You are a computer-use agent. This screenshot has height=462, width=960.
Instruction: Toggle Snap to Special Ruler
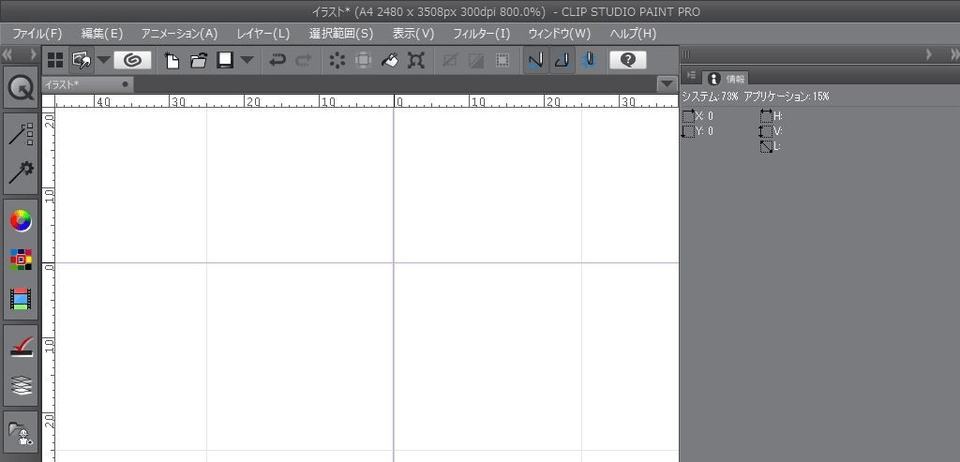(562, 60)
